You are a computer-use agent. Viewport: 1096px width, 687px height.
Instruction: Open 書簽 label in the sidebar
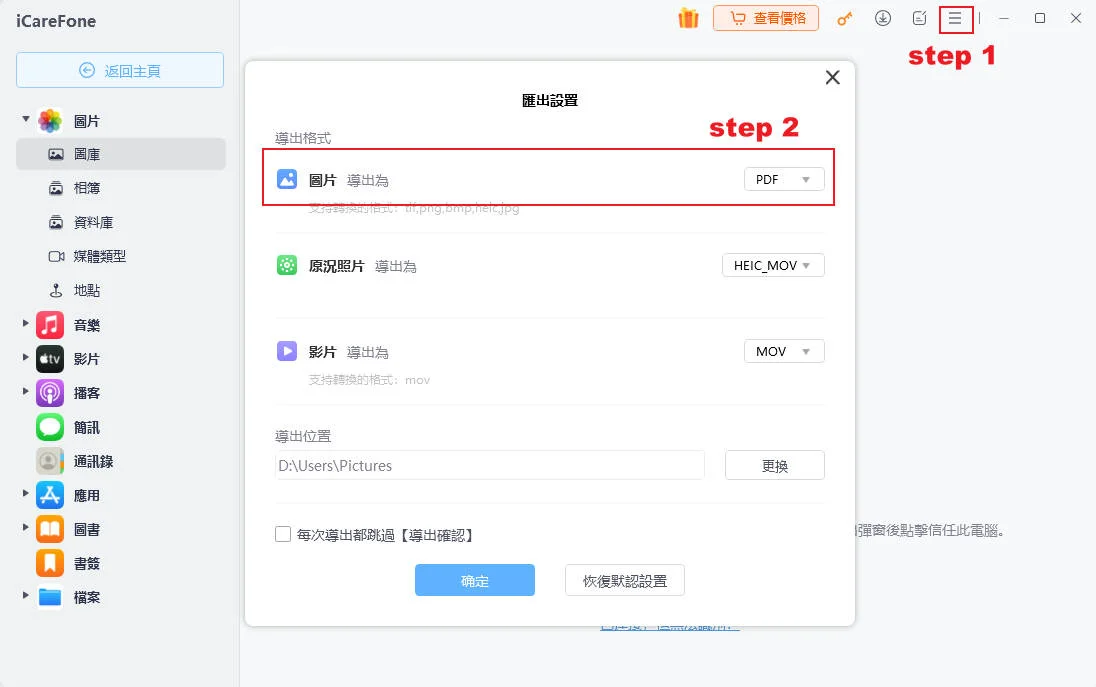tap(87, 563)
